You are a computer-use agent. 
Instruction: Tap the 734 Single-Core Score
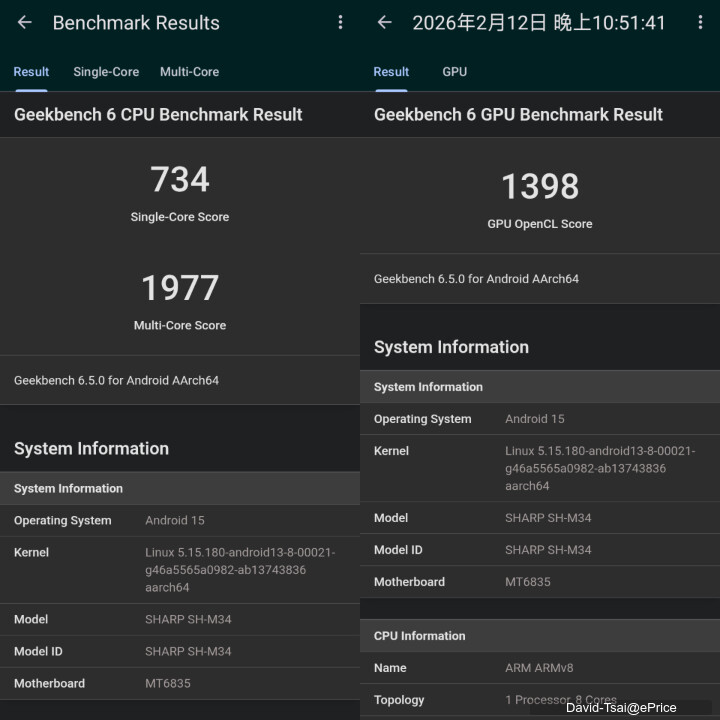point(180,180)
